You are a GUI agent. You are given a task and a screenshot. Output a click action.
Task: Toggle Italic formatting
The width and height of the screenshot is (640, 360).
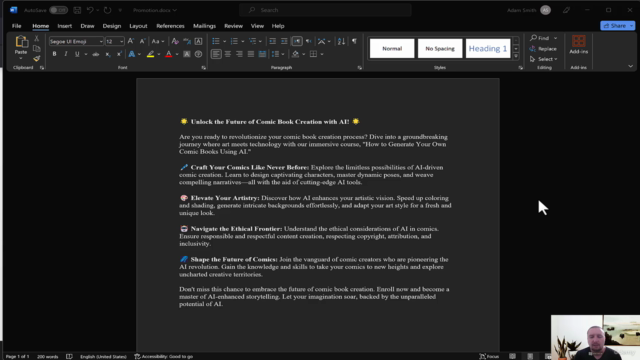coord(65,54)
